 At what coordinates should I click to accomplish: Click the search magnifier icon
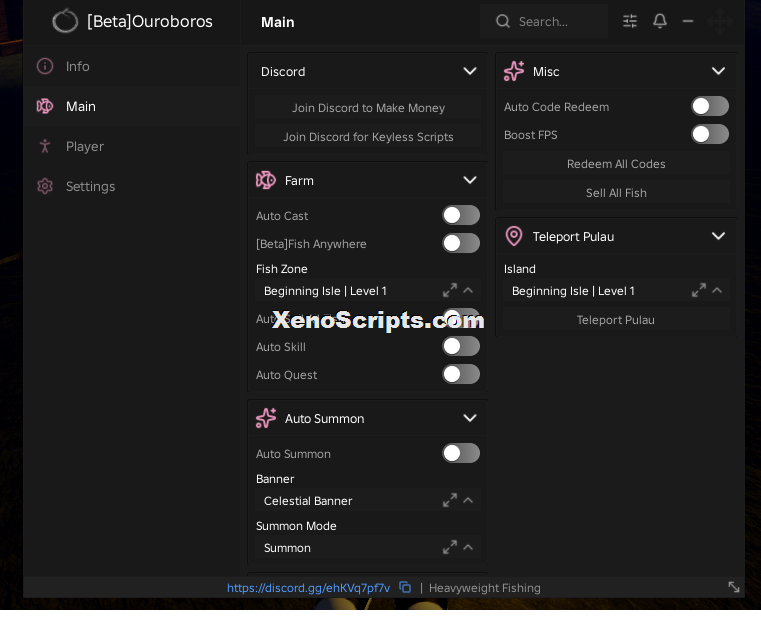[x=503, y=21]
